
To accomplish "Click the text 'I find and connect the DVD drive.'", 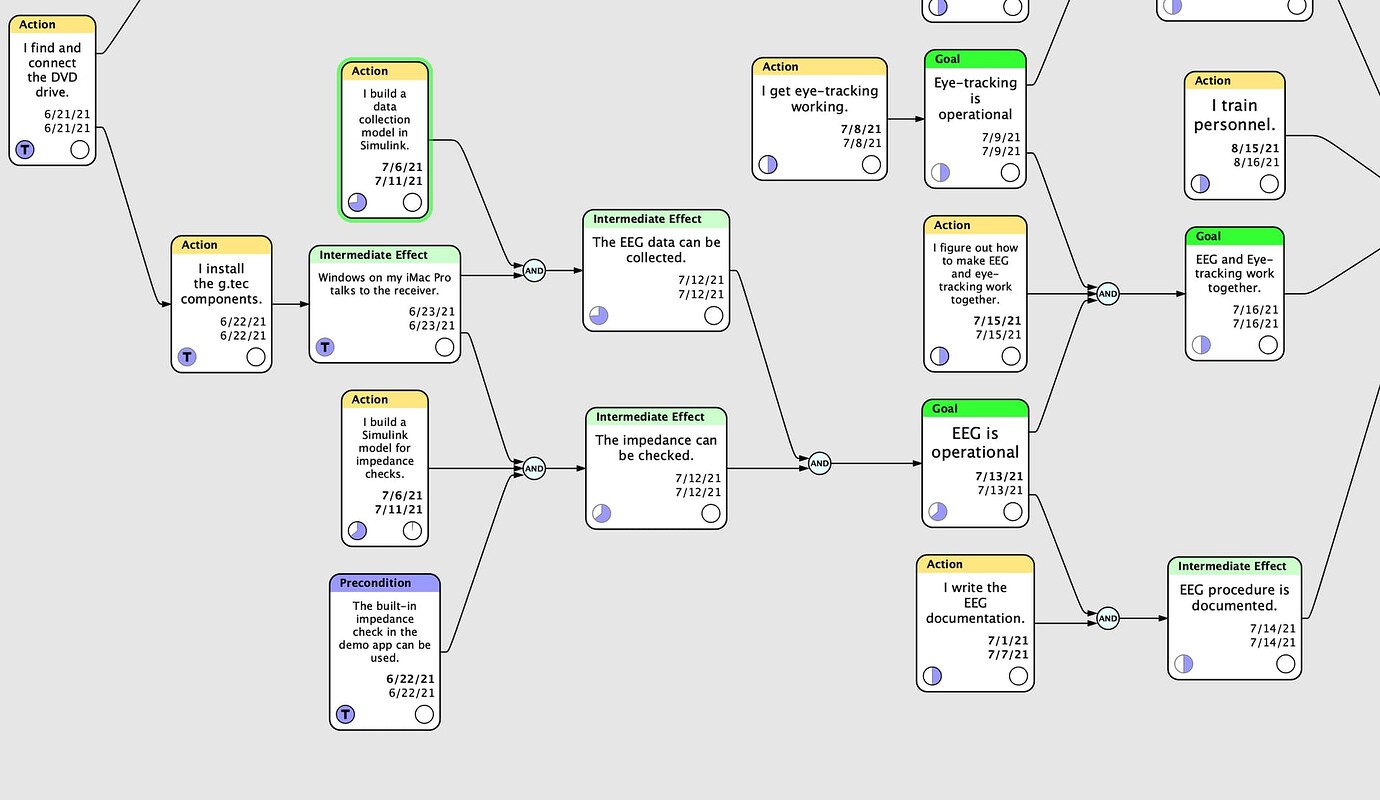I will 52,70.
